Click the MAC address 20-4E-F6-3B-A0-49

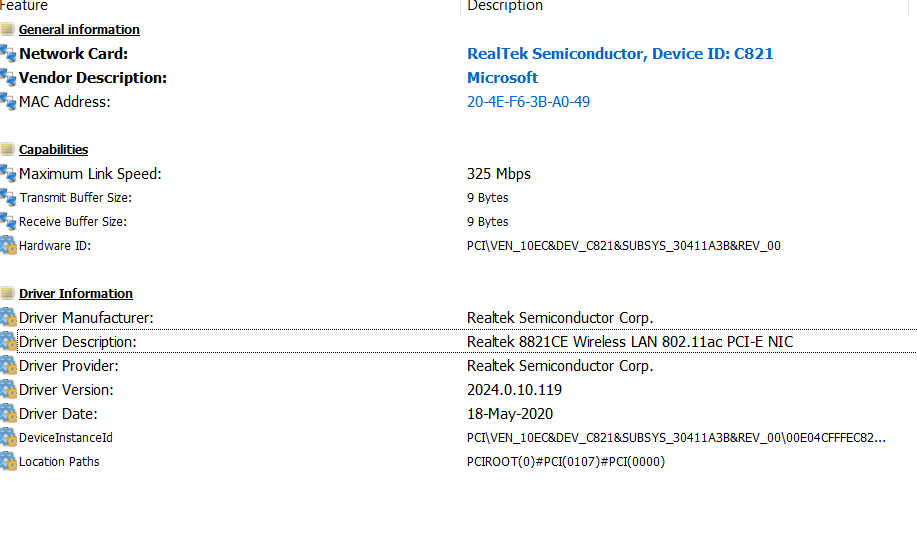coord(528,102)
